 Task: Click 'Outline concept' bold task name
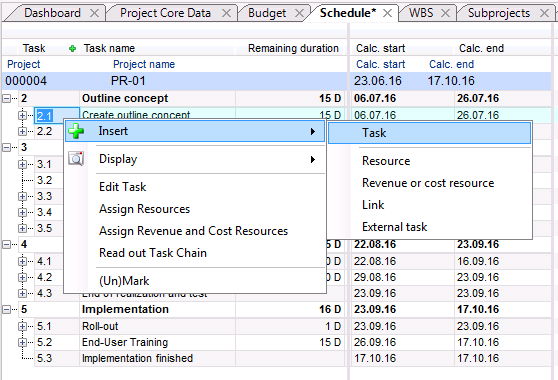(x=125, y=99)
